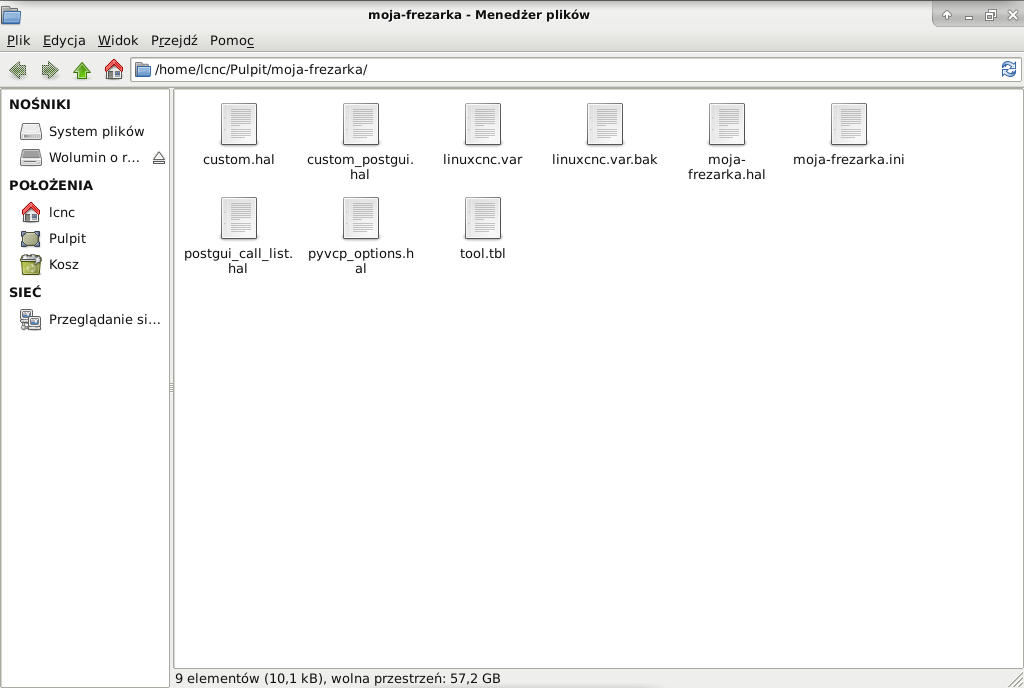The height and width of the screenshot is (688, 1024).
Task: Open the custom_postgui.hal file
Action: pos(360,124)
